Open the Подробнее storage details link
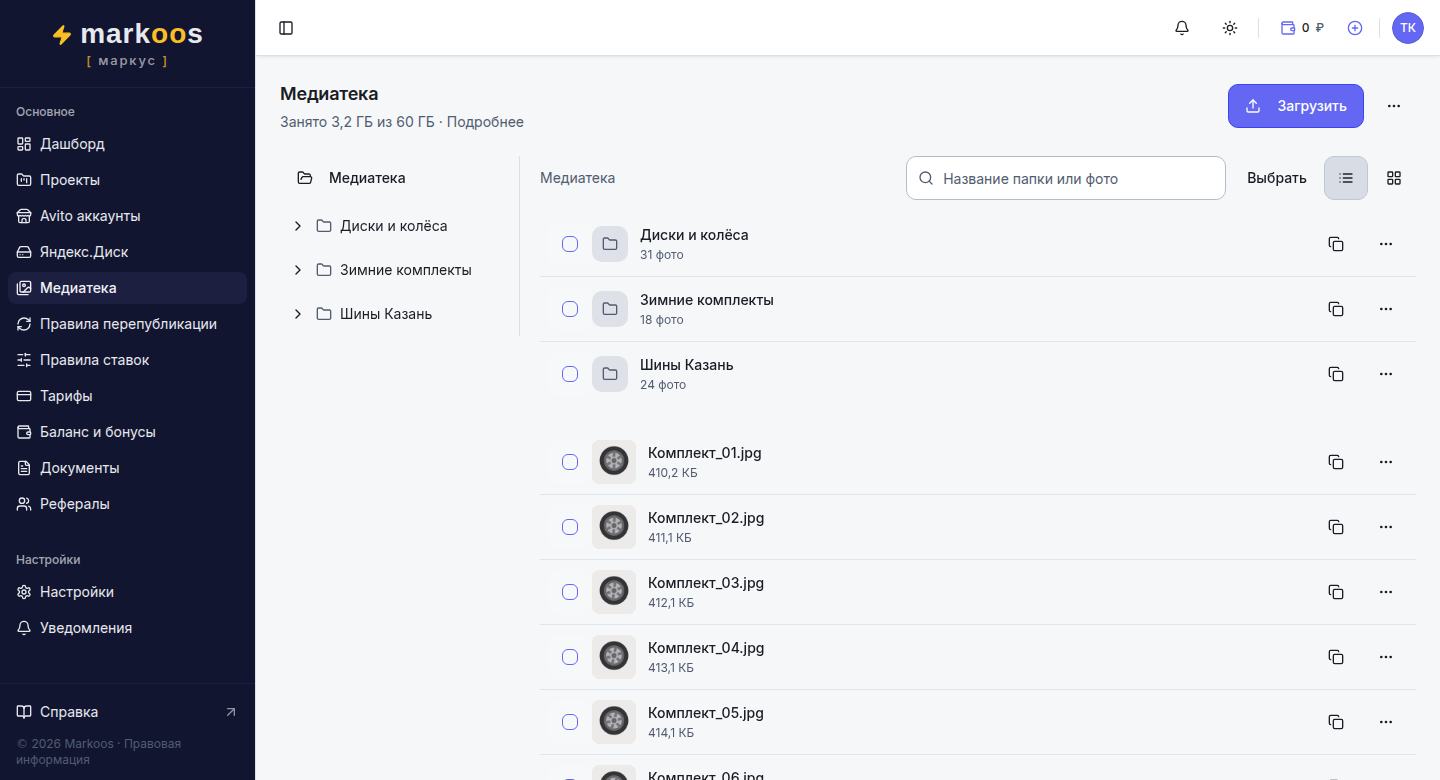The height and width of the screenshot is (780, 1440). click(485, 122)
